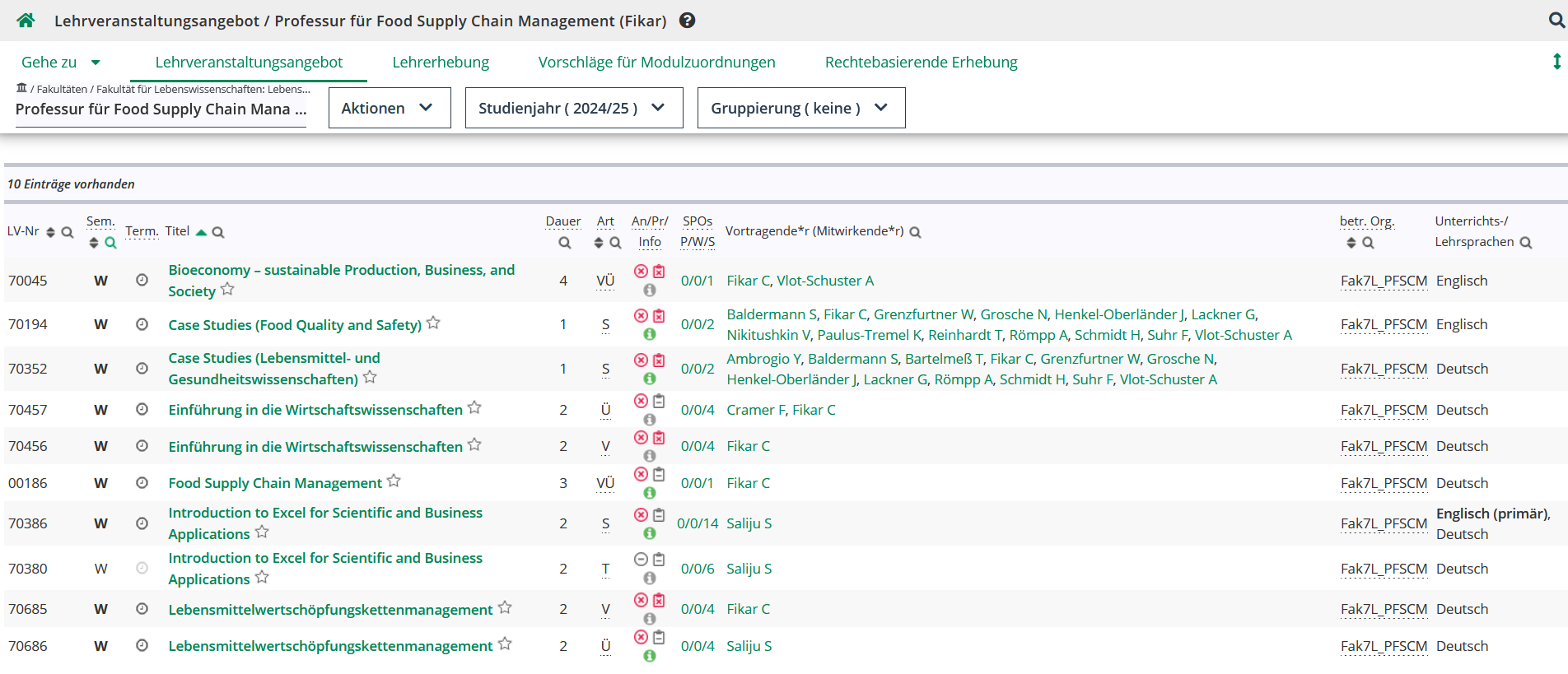Open the Gruppierung (keine) dropdown

[x=800, y=108]
